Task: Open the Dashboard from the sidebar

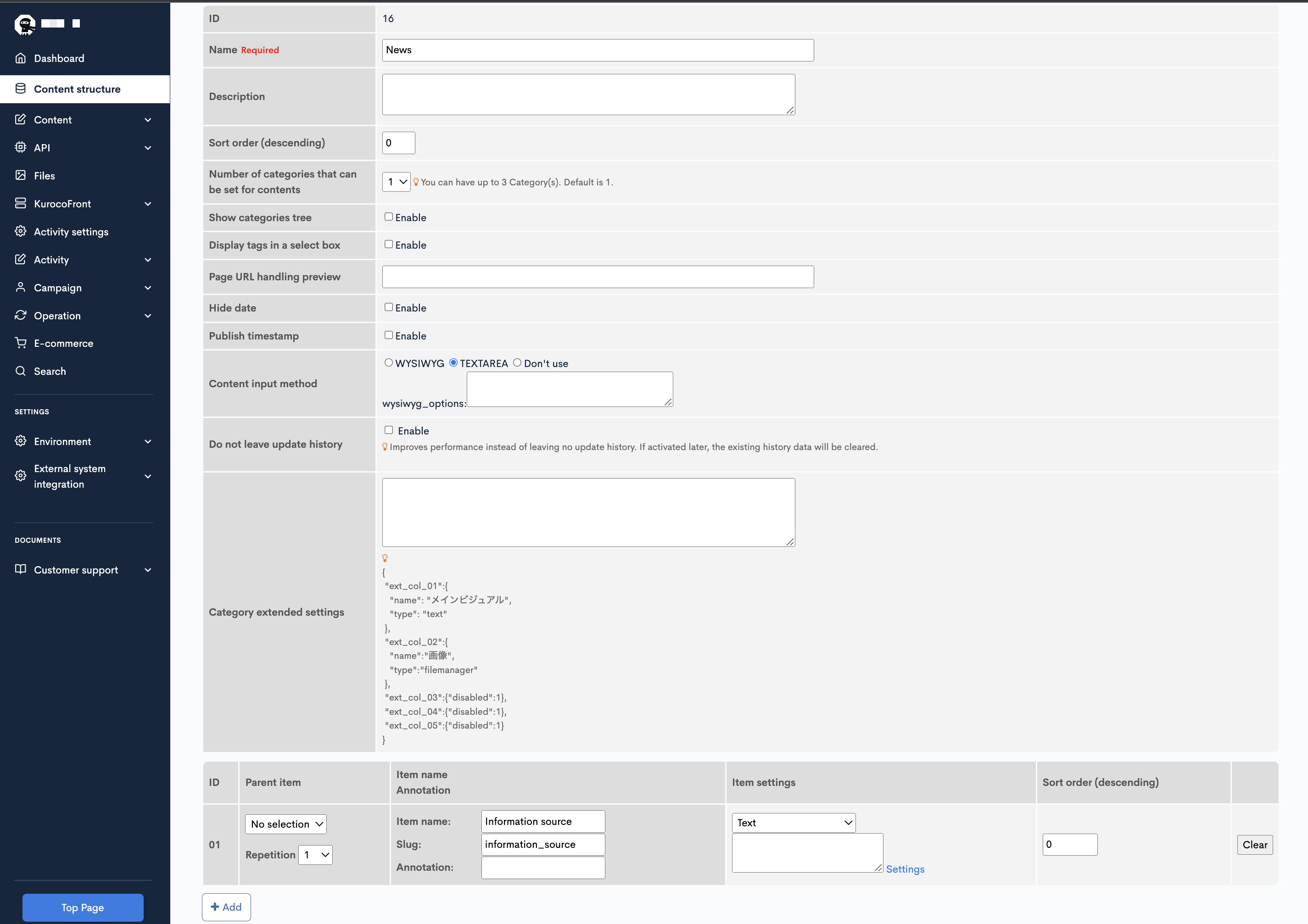Action: click(x=59, y=58)
